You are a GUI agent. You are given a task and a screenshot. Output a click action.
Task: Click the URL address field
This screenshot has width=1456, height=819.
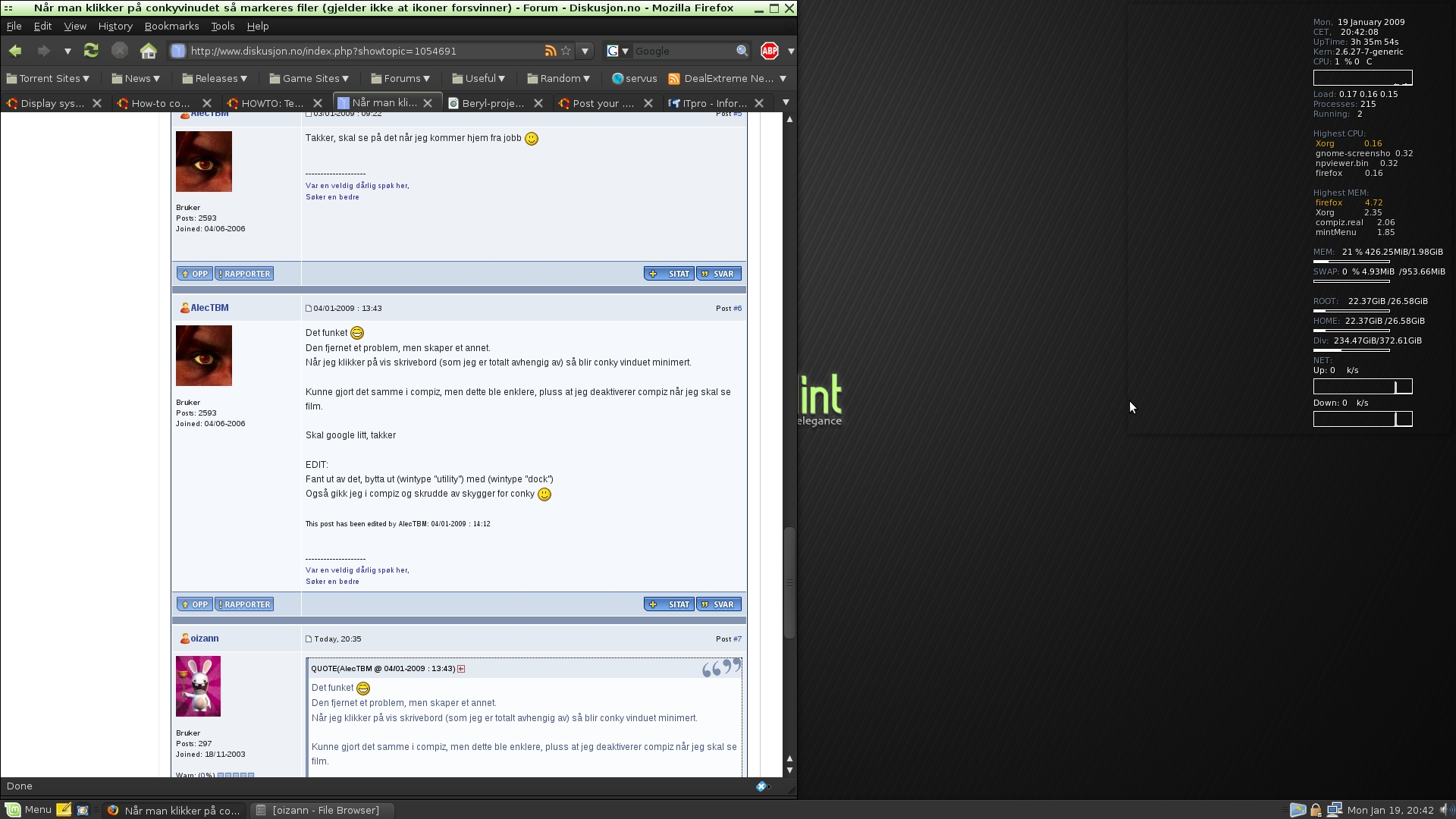[x=364, y=51]
